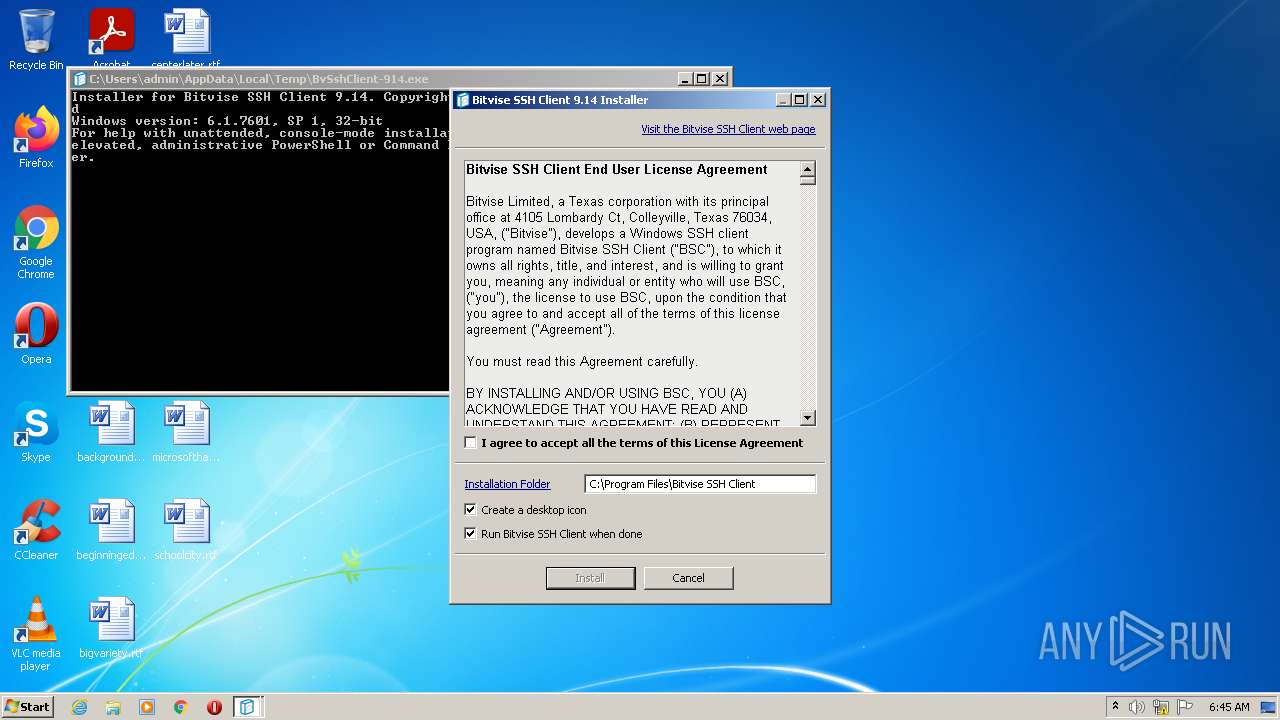Select the background... document on the desktop
Image resolution: width=1280 pixels, height=720 pixels.
(x=111, y=432)
